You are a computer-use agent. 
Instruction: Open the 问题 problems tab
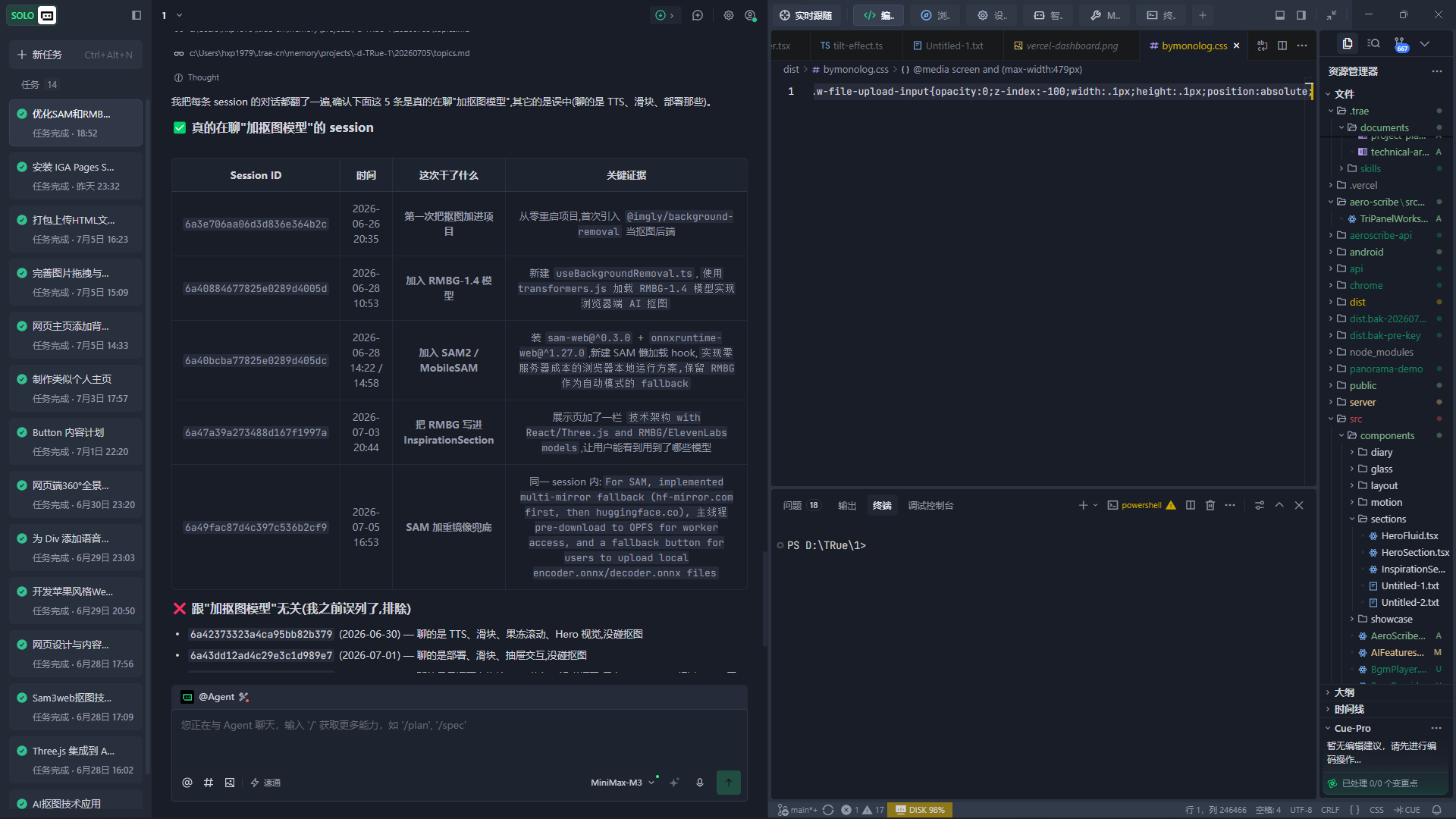(800, 505)
